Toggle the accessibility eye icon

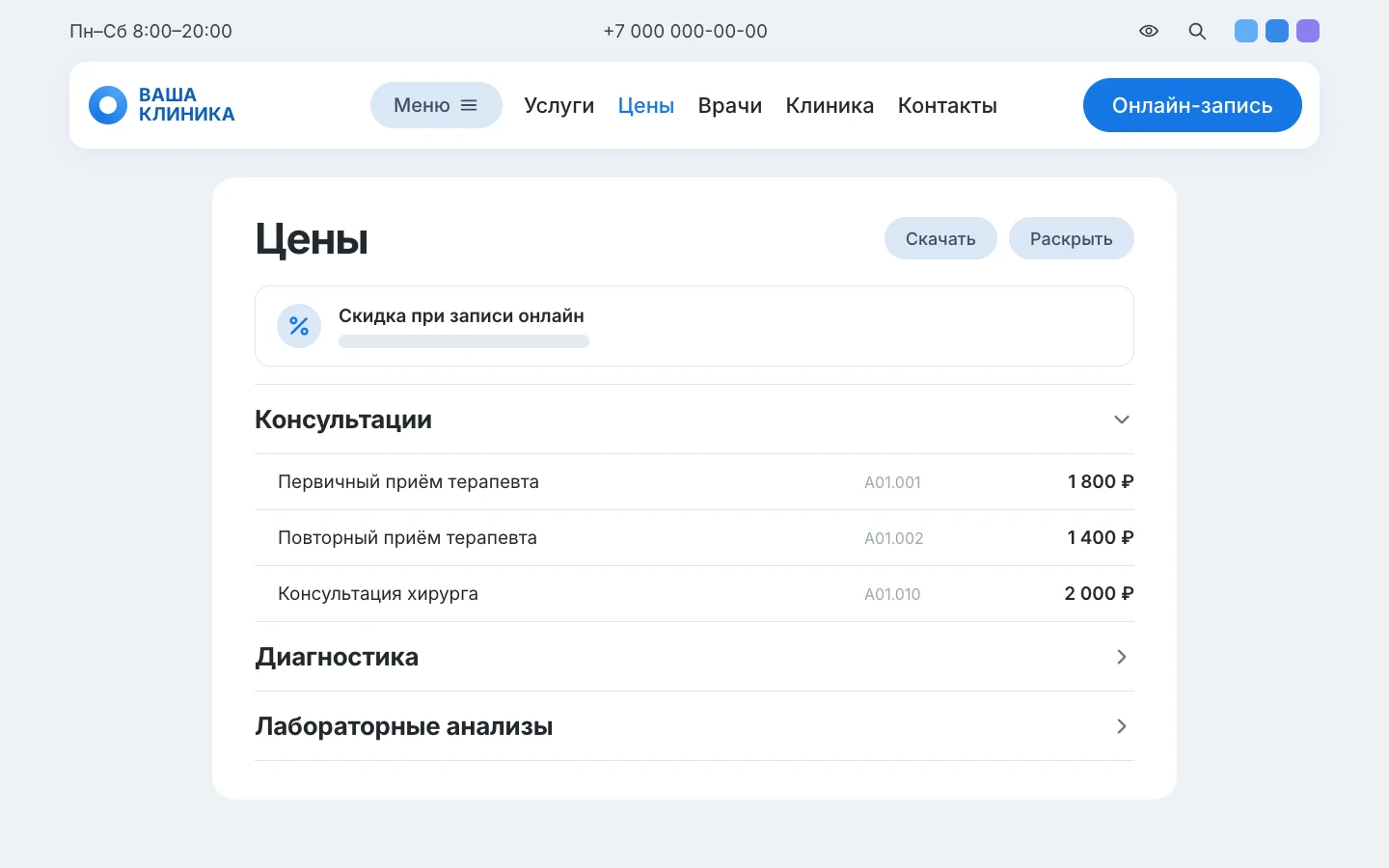[x=1148, y=31]
